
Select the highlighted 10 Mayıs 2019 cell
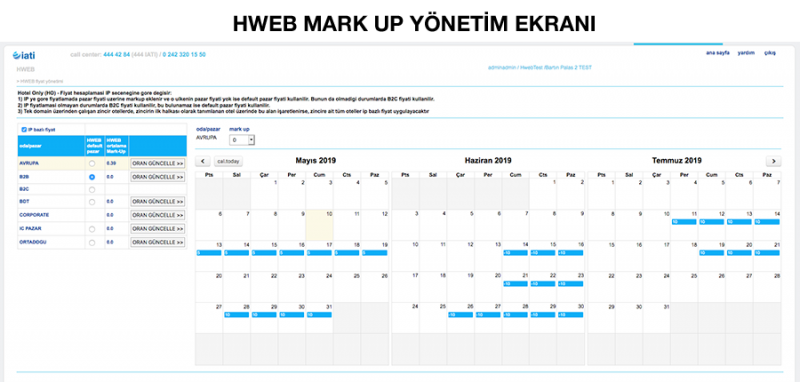[x=319, y=225]
